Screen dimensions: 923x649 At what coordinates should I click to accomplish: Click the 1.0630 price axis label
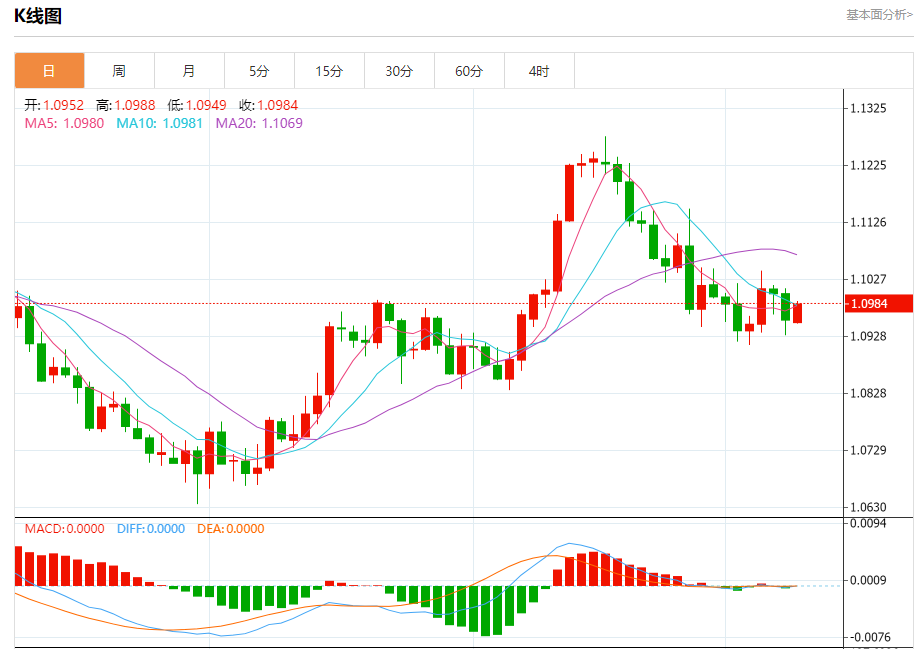point(868,507)
